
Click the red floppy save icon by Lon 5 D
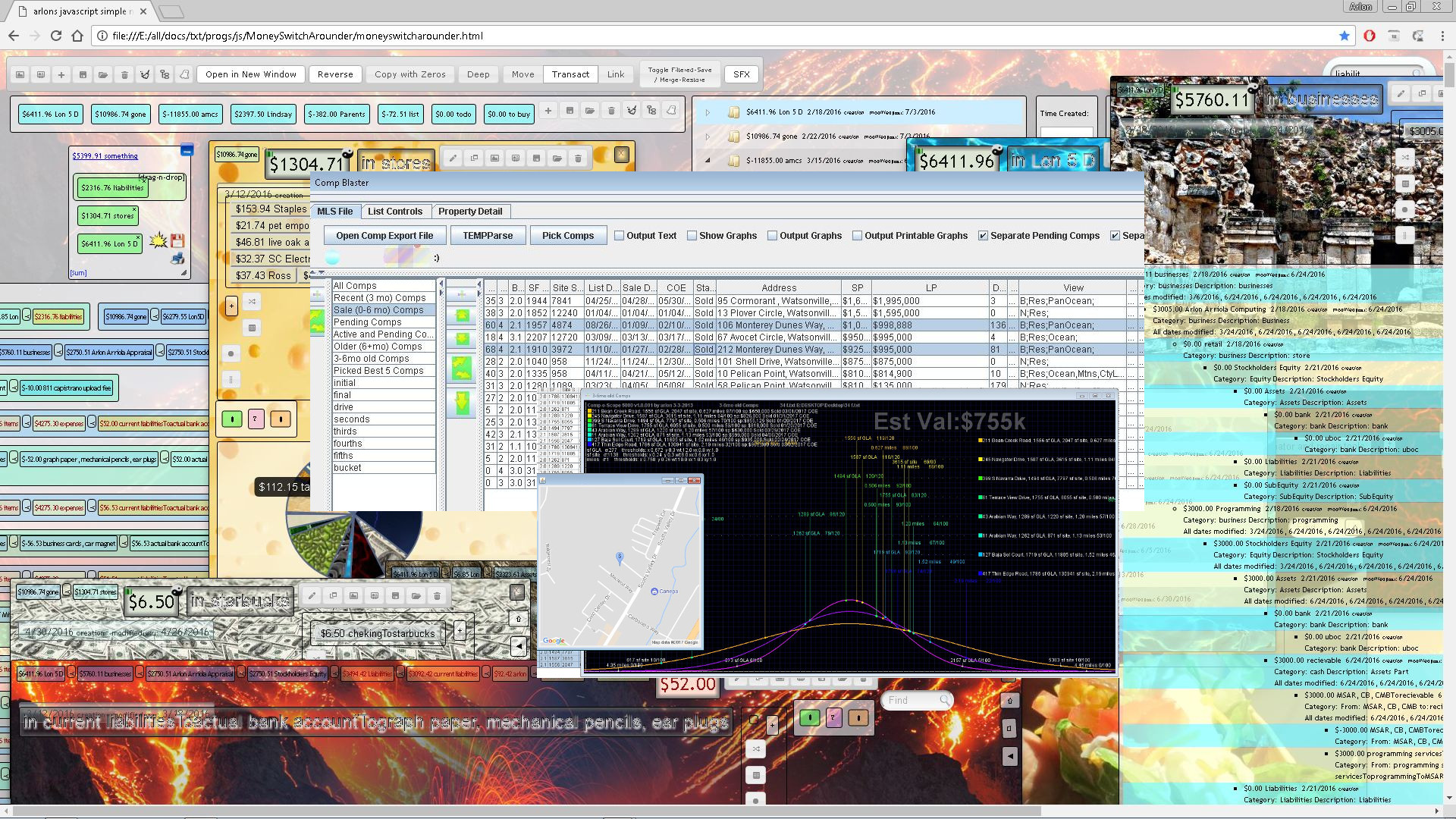coord(177,241)
